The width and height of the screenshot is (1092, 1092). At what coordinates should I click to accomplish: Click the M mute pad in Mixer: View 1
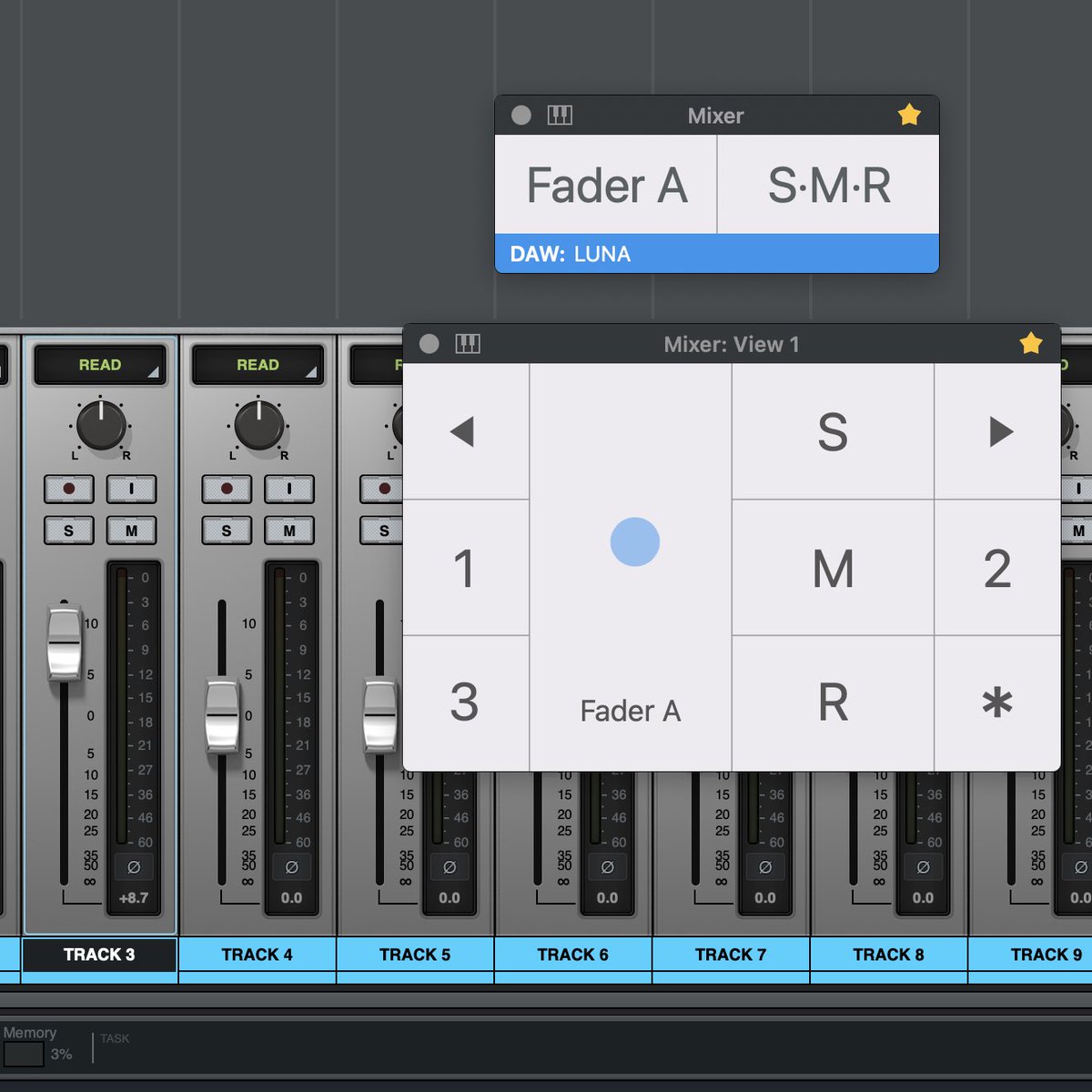pos(834,568)
